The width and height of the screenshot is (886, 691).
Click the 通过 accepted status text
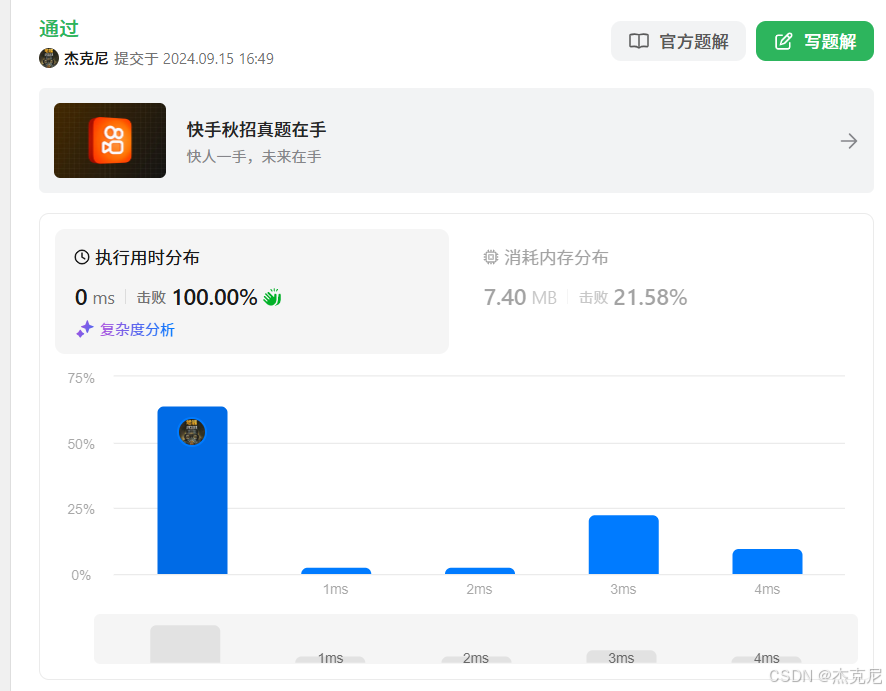tap(59, 29)
